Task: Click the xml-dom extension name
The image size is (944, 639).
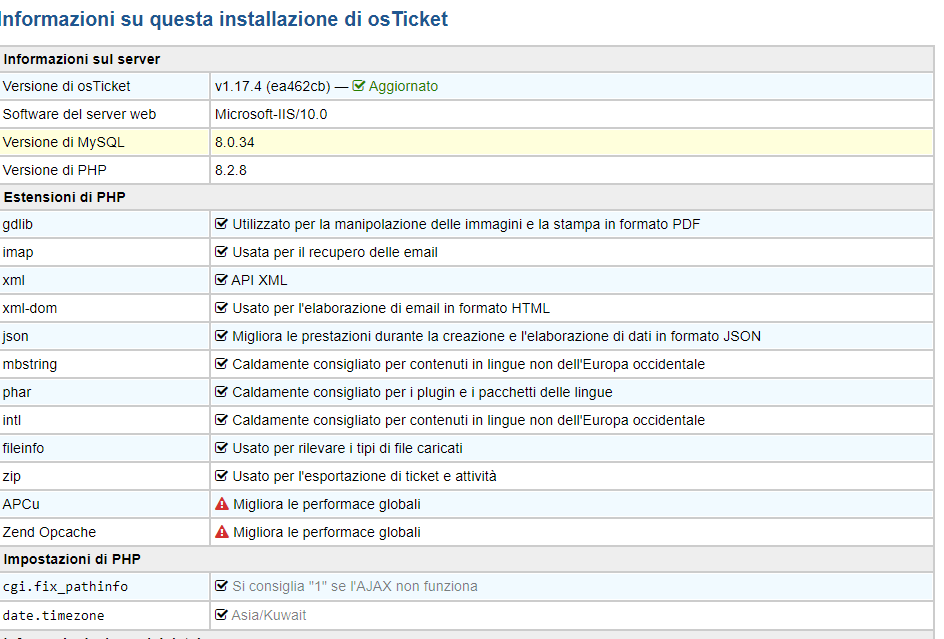Action: tap(30, 308)
